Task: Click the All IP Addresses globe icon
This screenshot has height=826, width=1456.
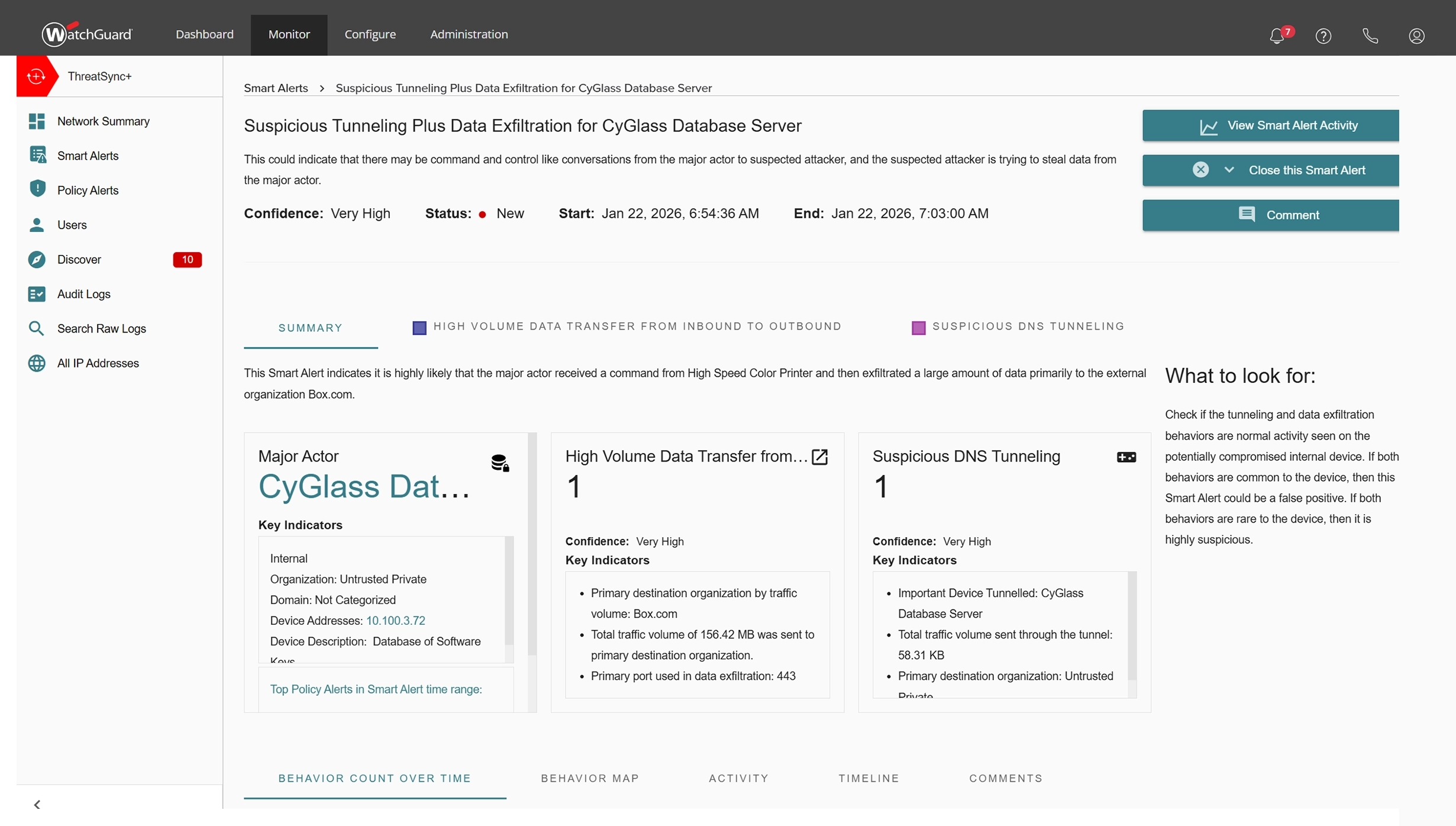Action: click(x=37, y=363)
